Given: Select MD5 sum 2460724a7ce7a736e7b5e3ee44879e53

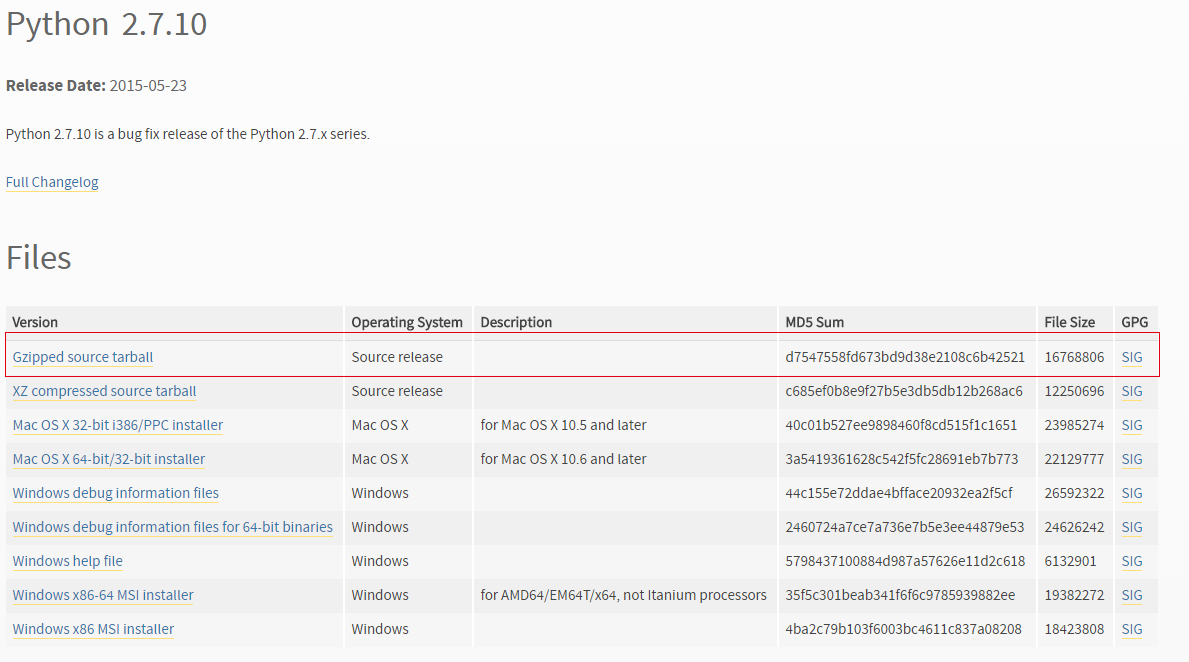Looking at the screenshot, I should click(905, 527).
